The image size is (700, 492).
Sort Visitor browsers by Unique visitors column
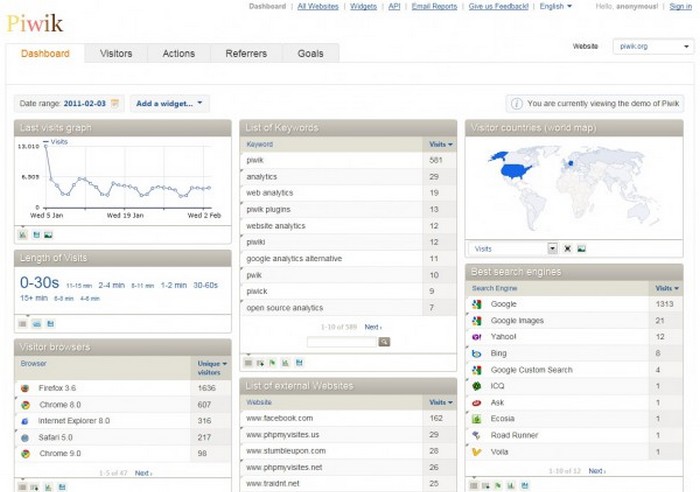[212, 368]
